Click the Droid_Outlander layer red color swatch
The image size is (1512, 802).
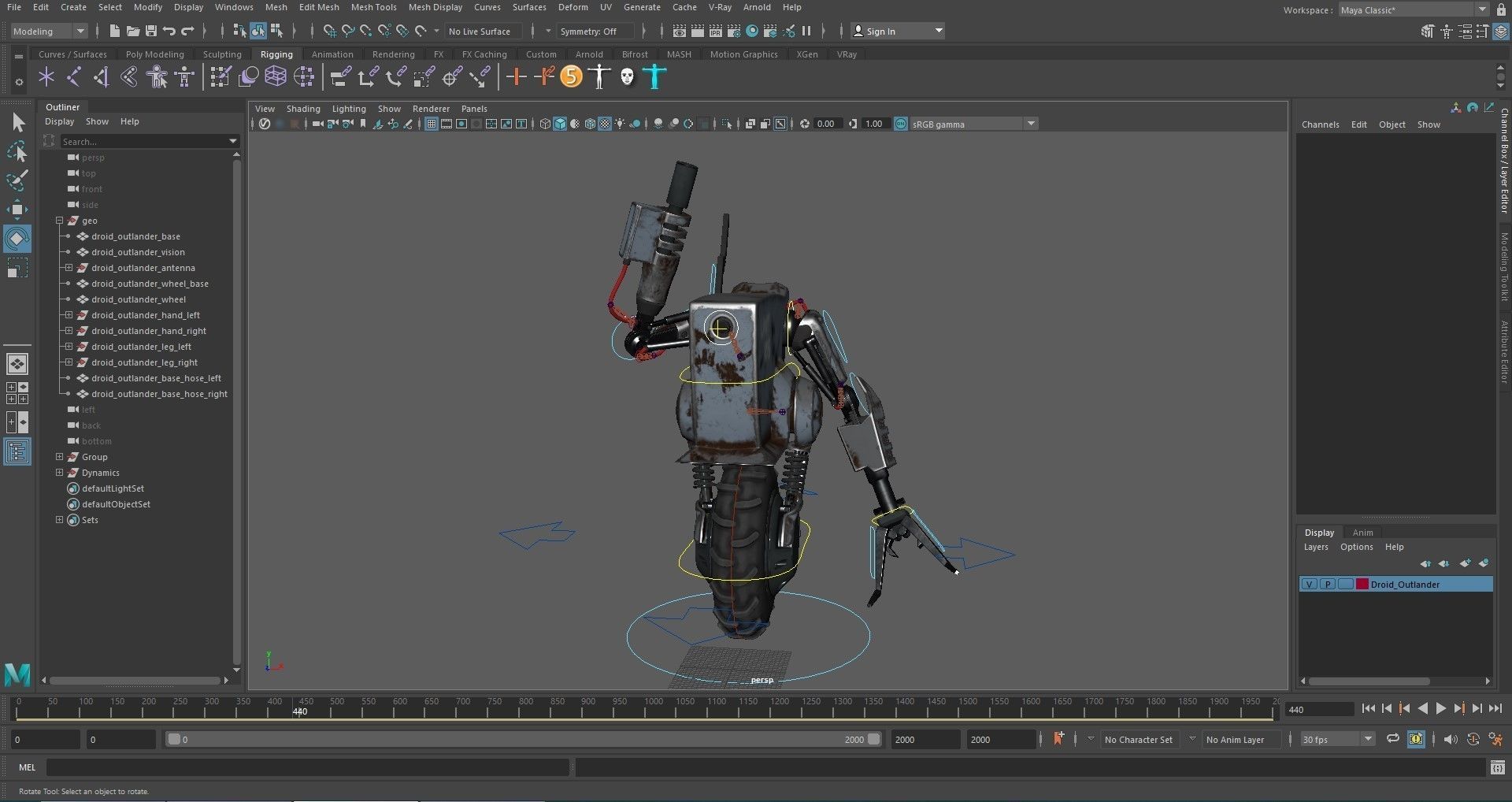pyautogui.click(x=1362, y=584)
